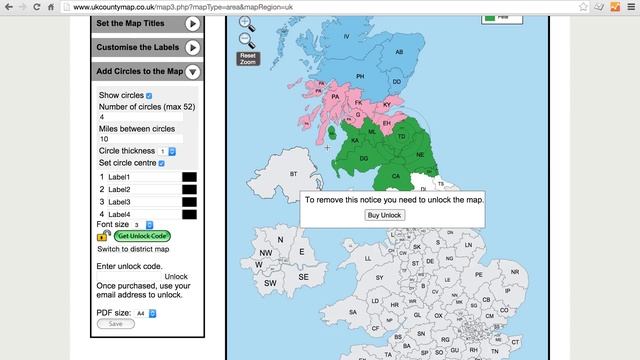Screen dimensions: 640x360
Task: Select the green DG area on the map
Action: click(x=364, y=158)
